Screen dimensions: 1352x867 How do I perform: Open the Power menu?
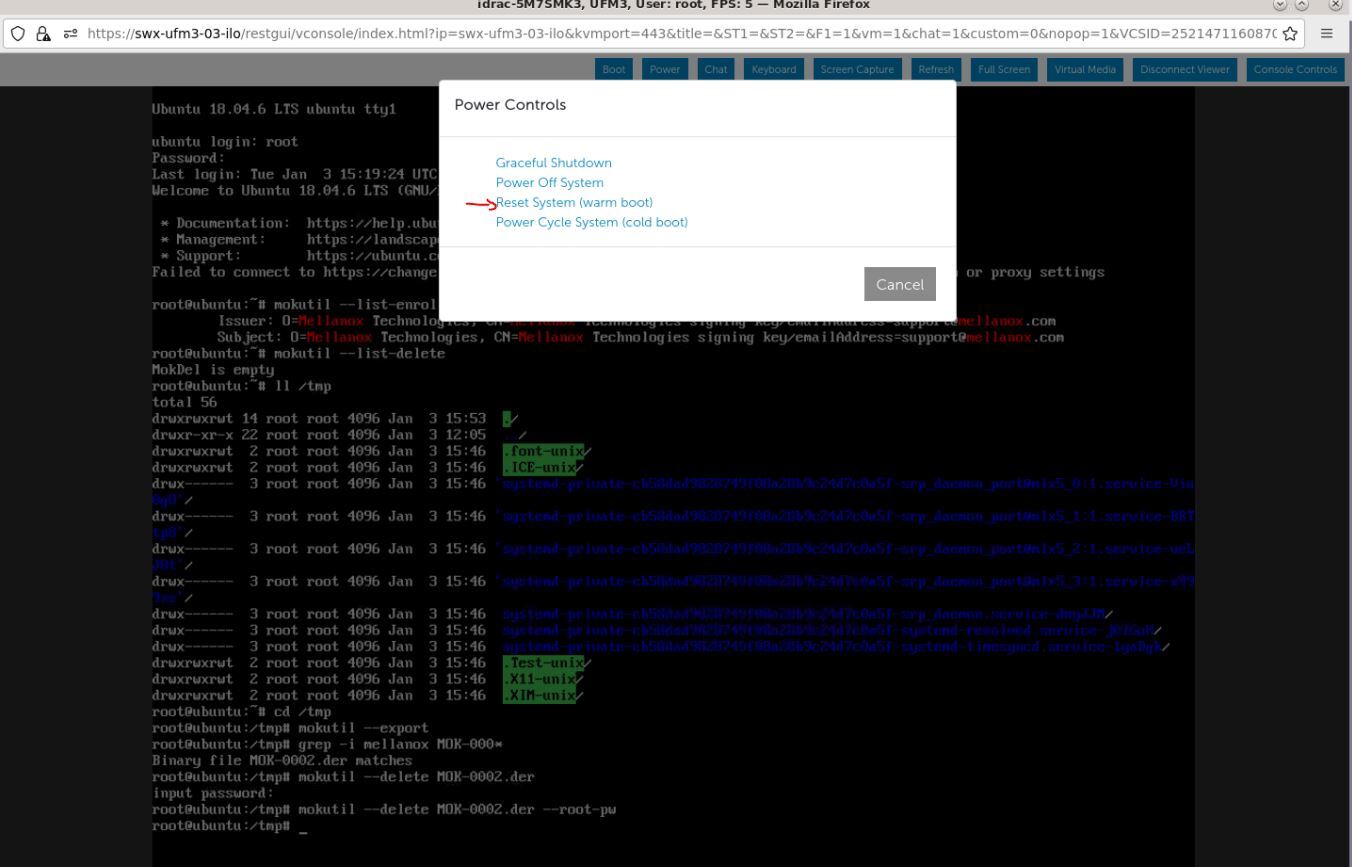click(x=664, y=69)
